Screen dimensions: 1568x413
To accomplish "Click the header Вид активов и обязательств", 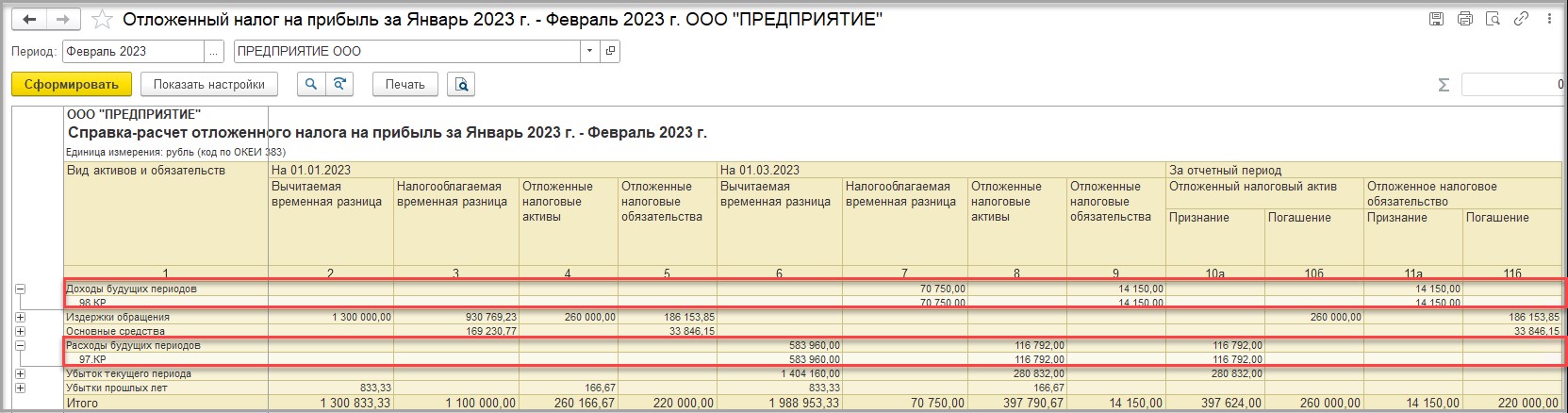I will pyautogui.click(x=146, y=171).
